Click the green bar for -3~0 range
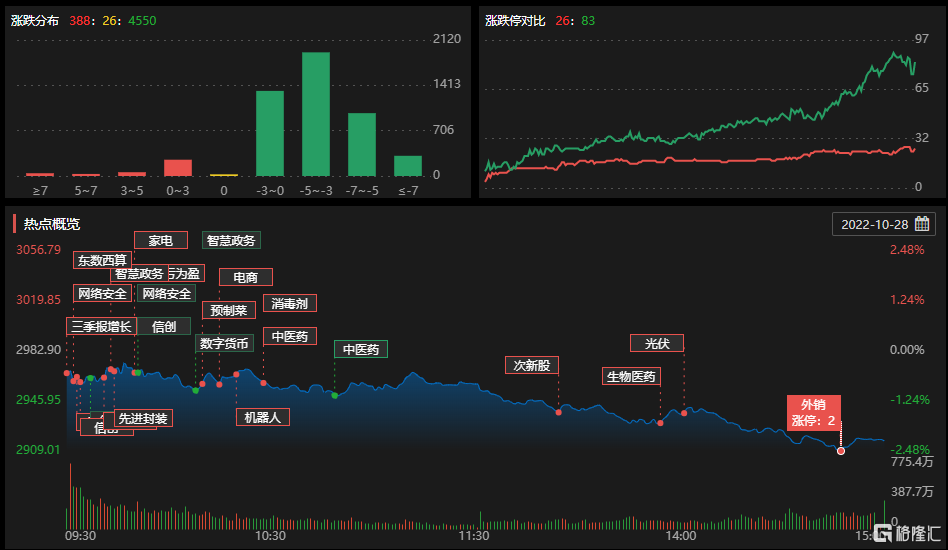The width and height of the screenshot is (948, 550). point(270,134)
